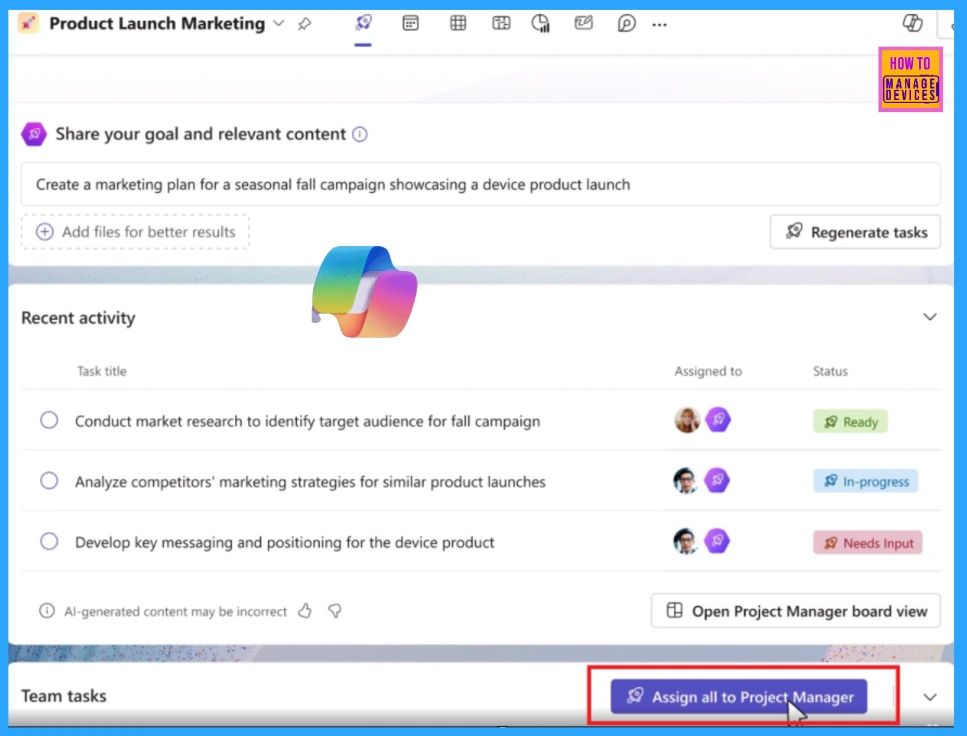This screenshot has width=967, height=736.
Task: Click assignee avatar on market research task
Action: (x=686, y=420)
